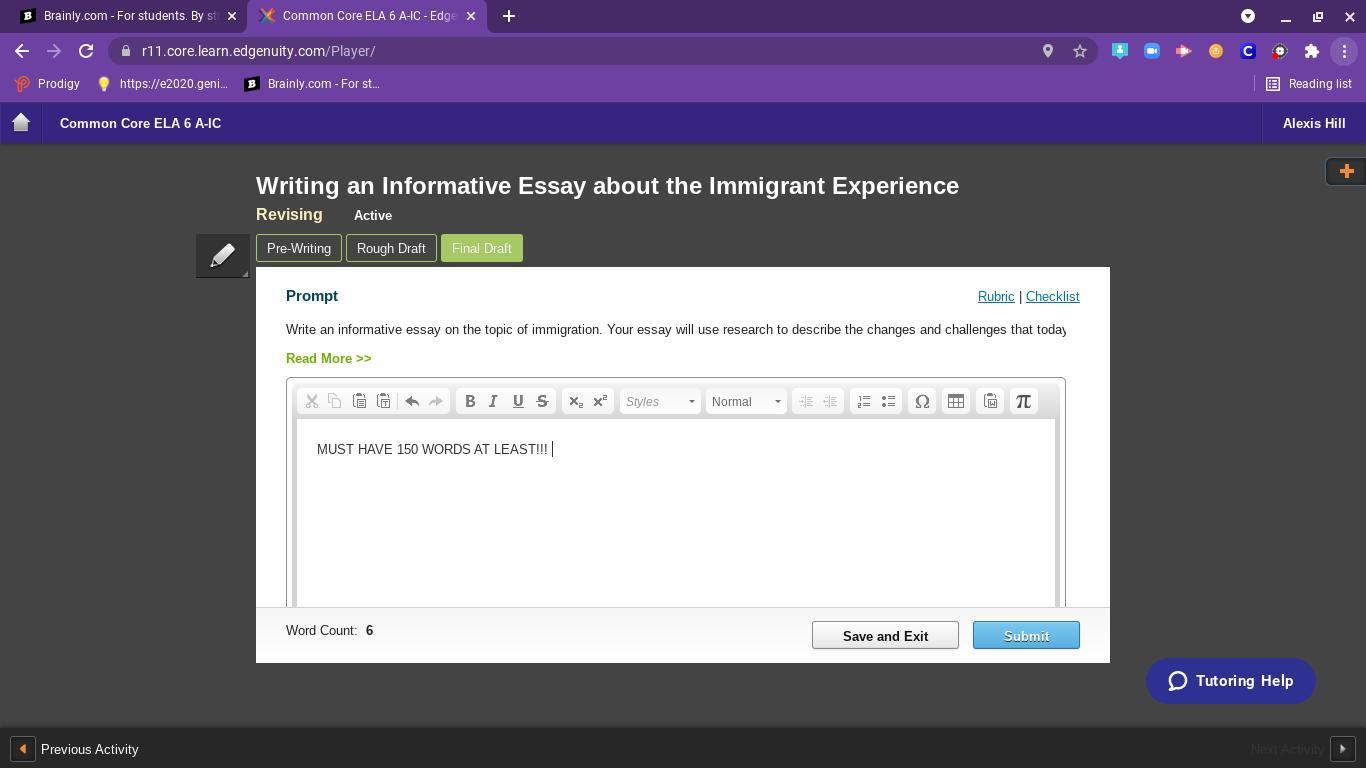1366x768 pixels.
Task: Click the Save and Exit button
Action: (x=885, y=636)
